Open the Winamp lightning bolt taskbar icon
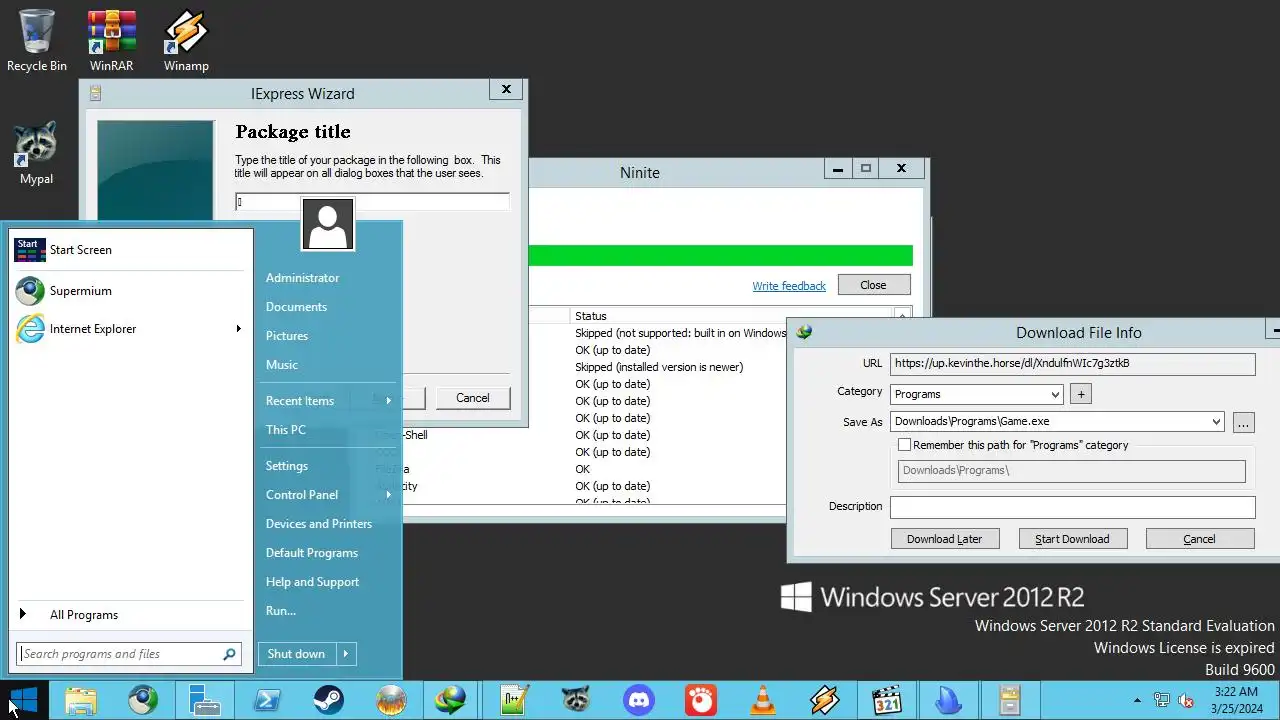 click(825, 700)
